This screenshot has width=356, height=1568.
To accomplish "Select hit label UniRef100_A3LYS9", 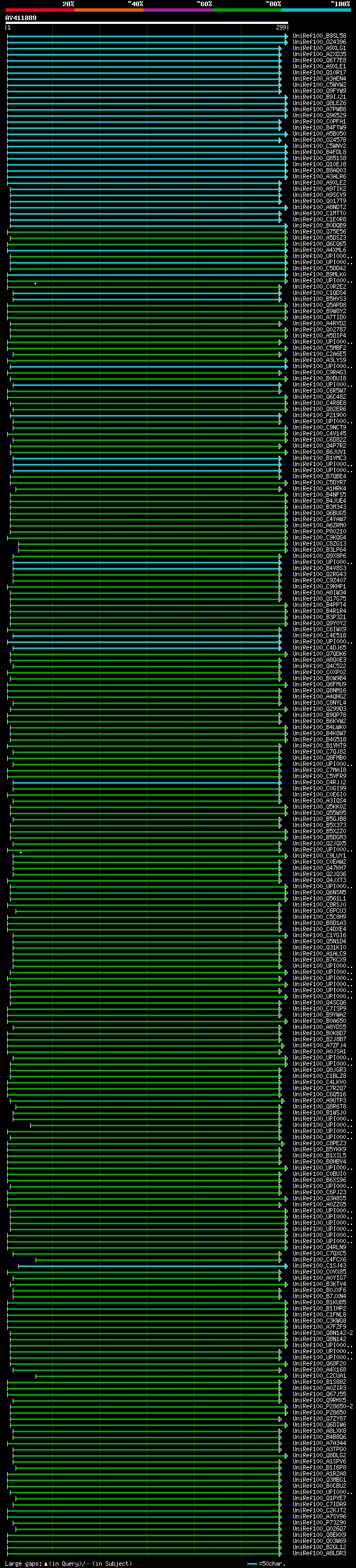I will pyautogui.click(x=319, y=360).
